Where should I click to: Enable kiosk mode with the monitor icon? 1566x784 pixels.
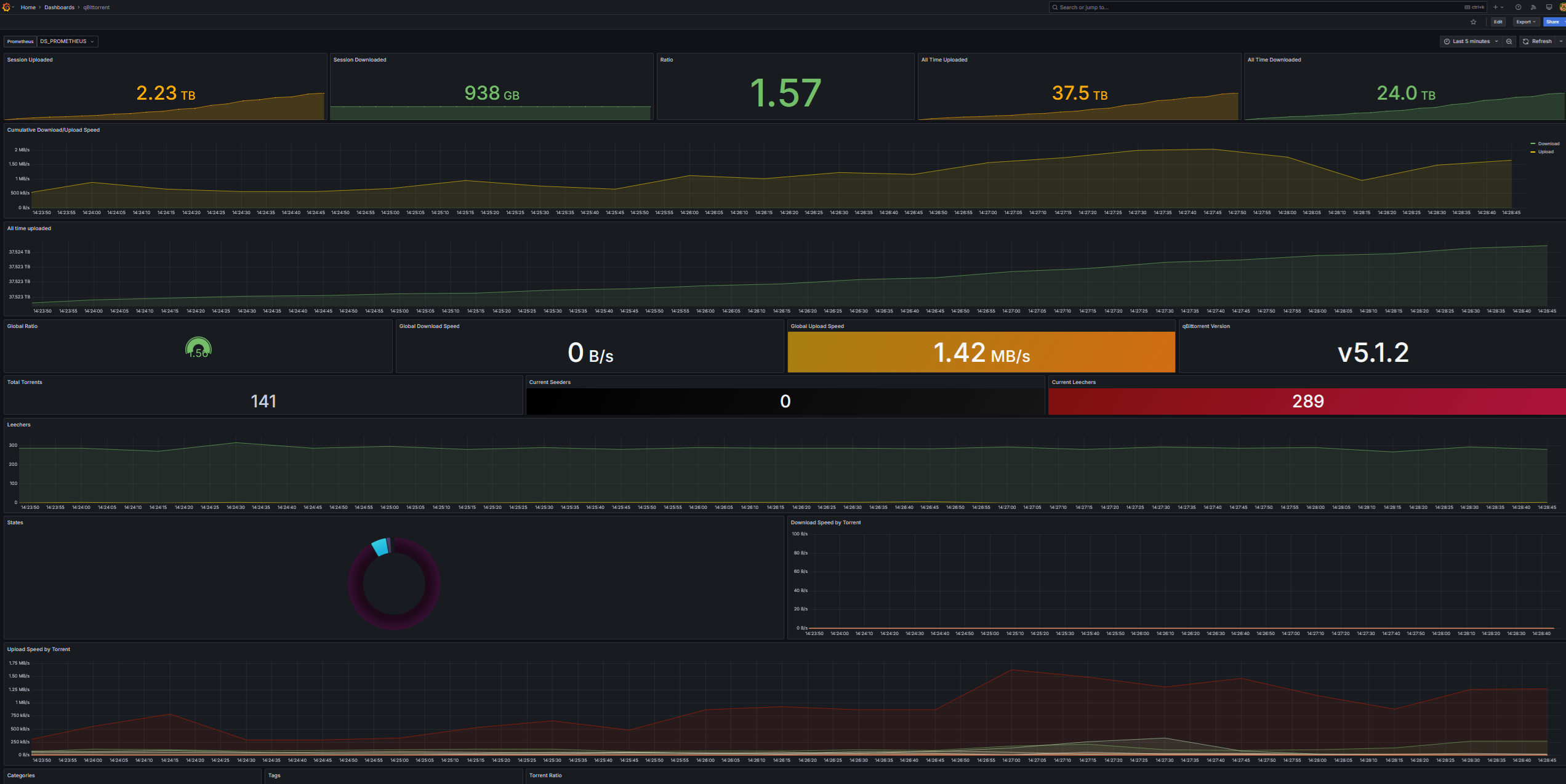1549,7
